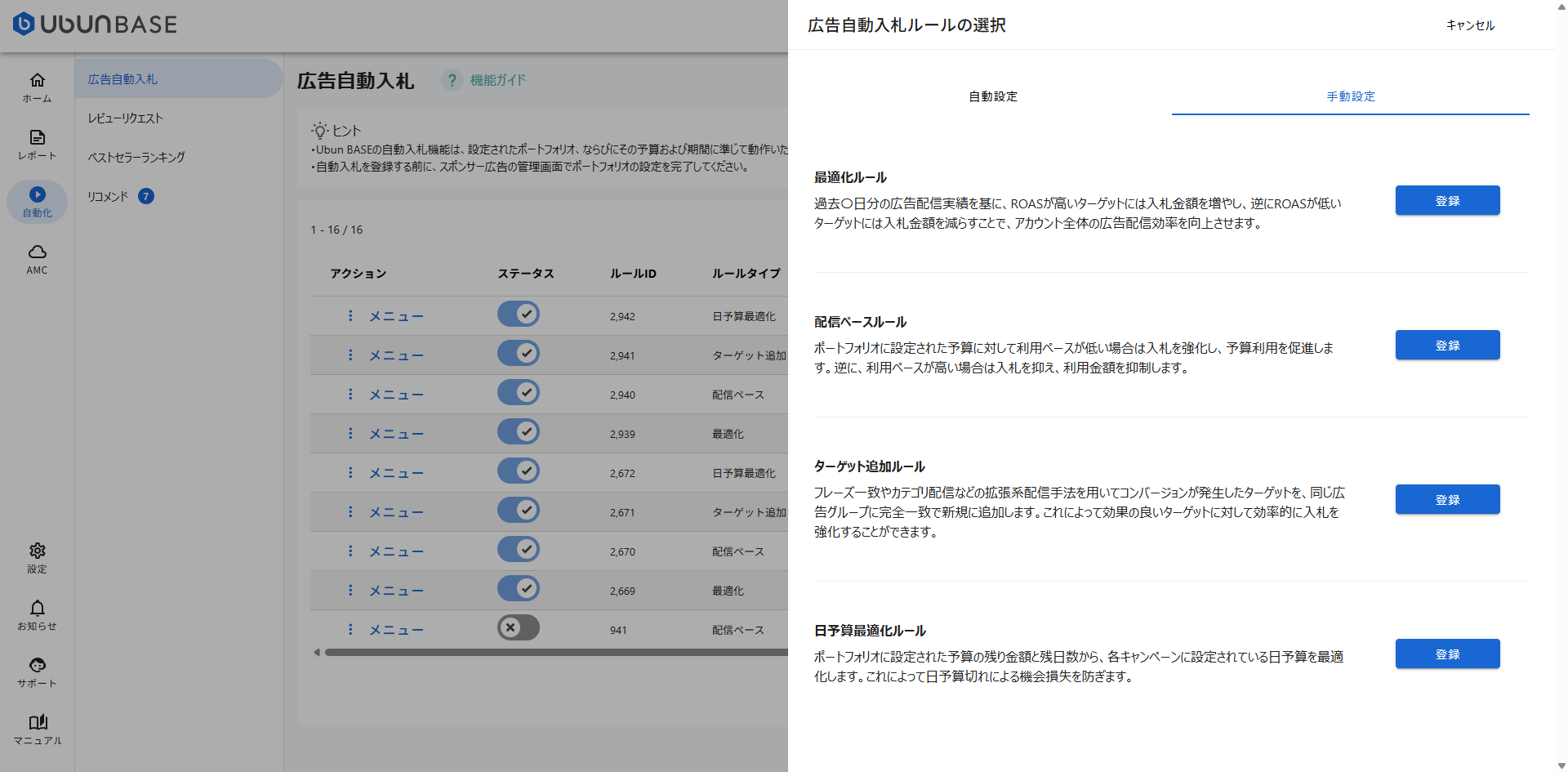Open the マニュアル manual book icon
The width and height of the screenshot is (1568, 772).
37,722
